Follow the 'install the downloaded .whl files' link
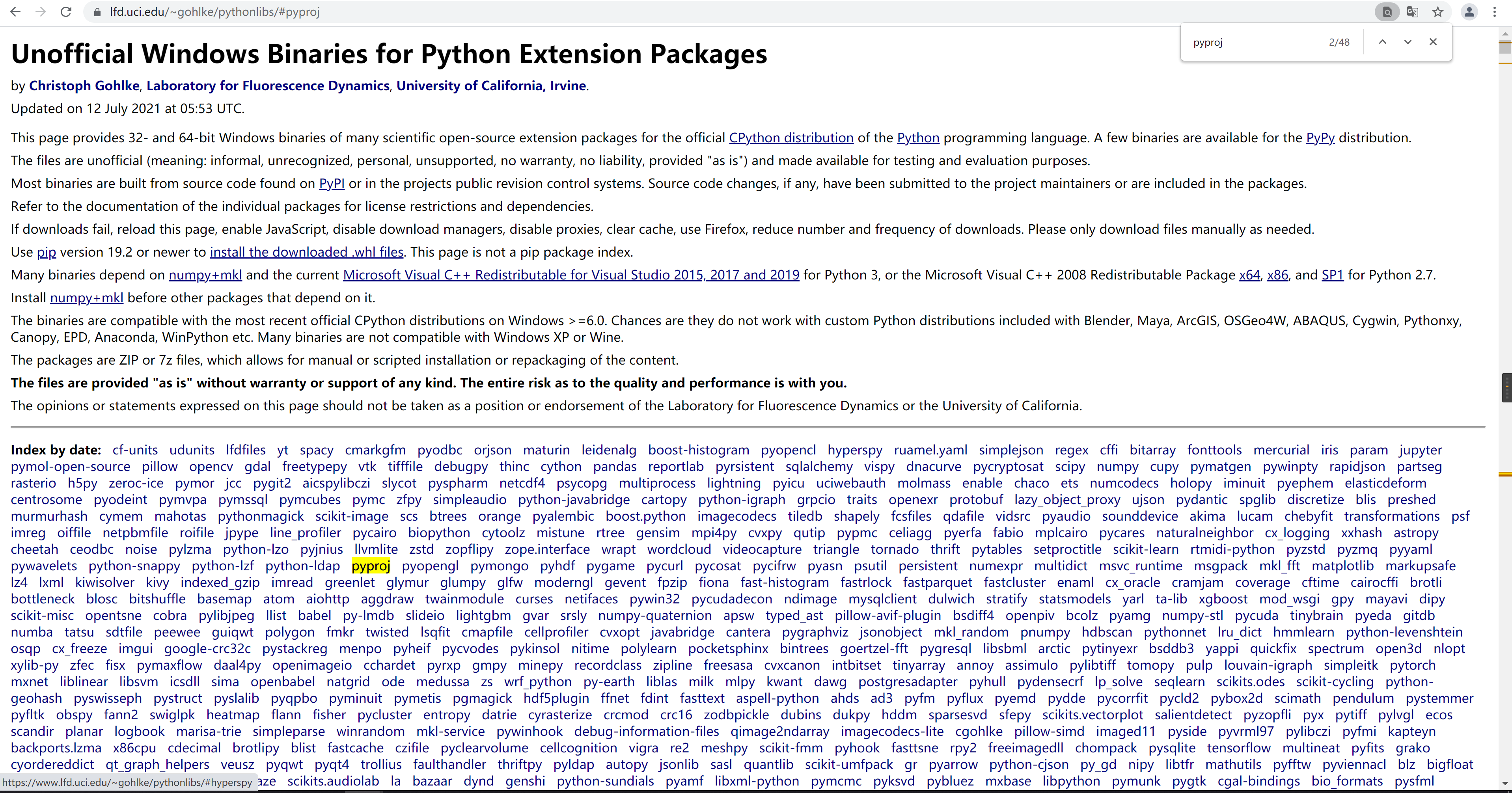This screenshot has height=793, width=1512. [x=306, y=252]
